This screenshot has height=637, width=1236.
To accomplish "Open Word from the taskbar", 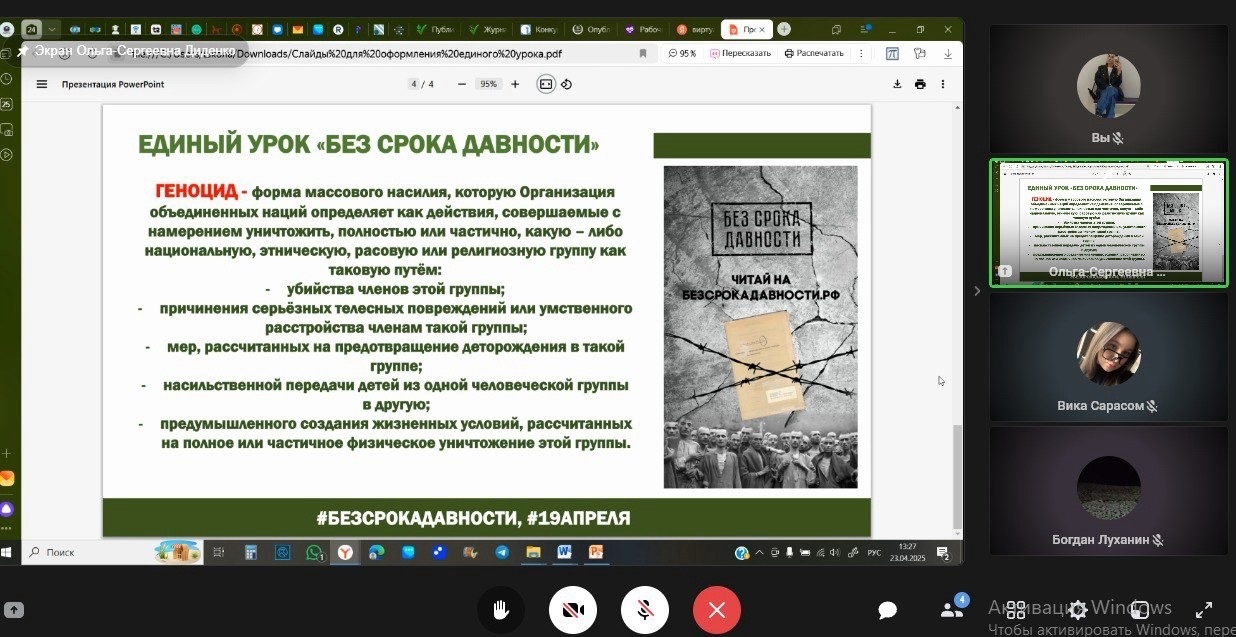I will [x=564, y=552].
